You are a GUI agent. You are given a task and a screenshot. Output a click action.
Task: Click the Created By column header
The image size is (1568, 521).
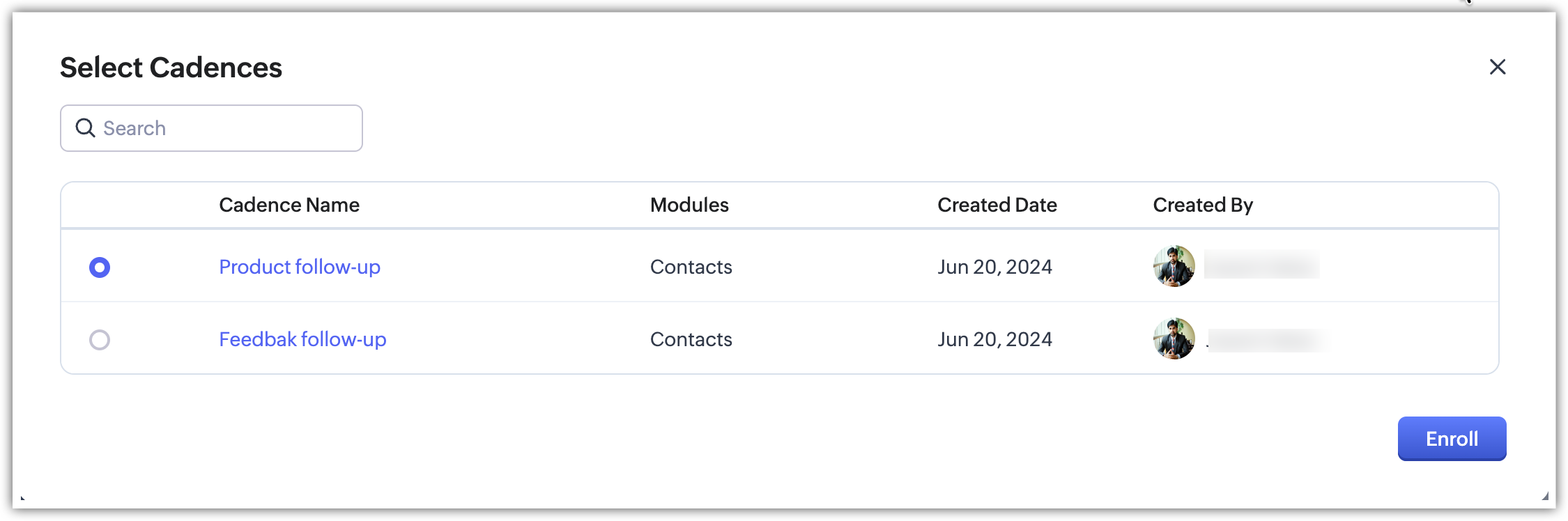[x=1203, y=205]
